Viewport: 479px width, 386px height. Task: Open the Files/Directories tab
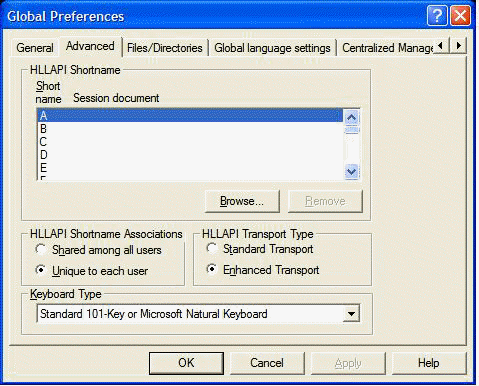pos(165,48)
